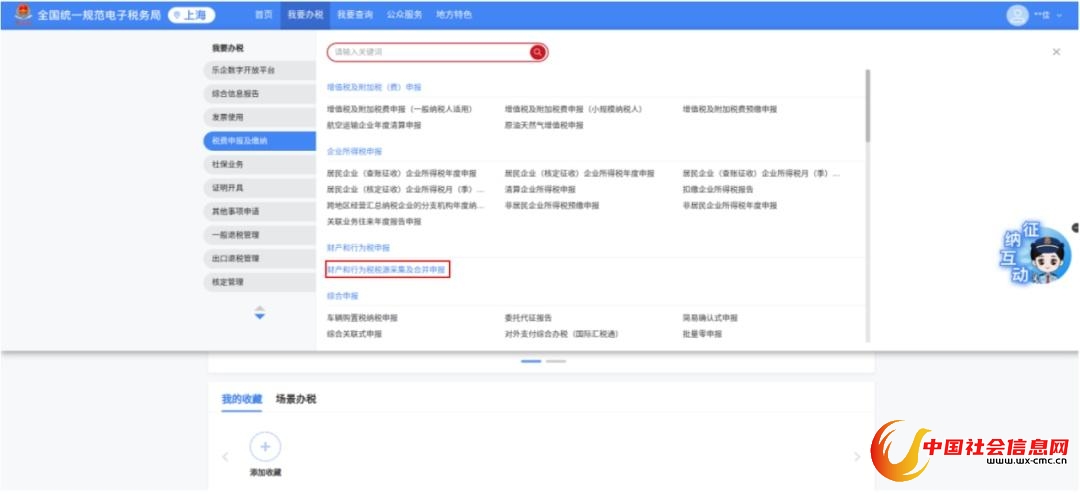Open 增值税及附加税费申报（一般纳税人适用）
Image resolution: width=1080 pixels, height=494 pixels.
(x=399, y=109)
